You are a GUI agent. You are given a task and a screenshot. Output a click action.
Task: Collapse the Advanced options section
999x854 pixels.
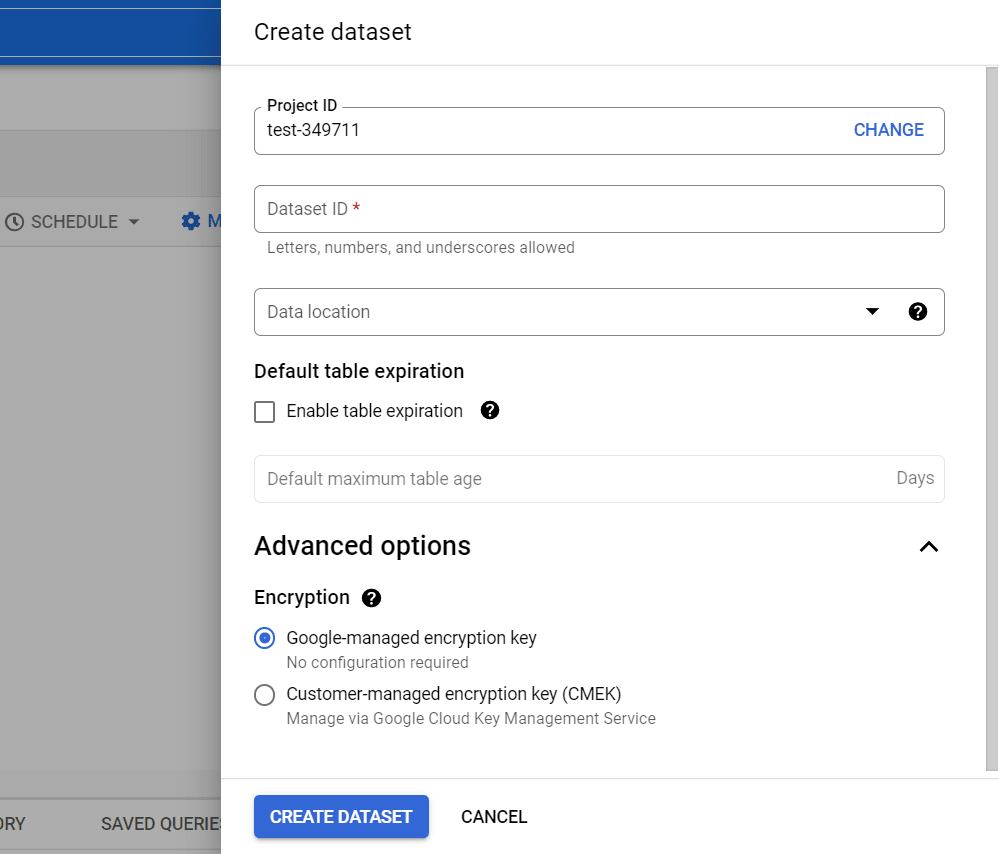tap(929, 547)
